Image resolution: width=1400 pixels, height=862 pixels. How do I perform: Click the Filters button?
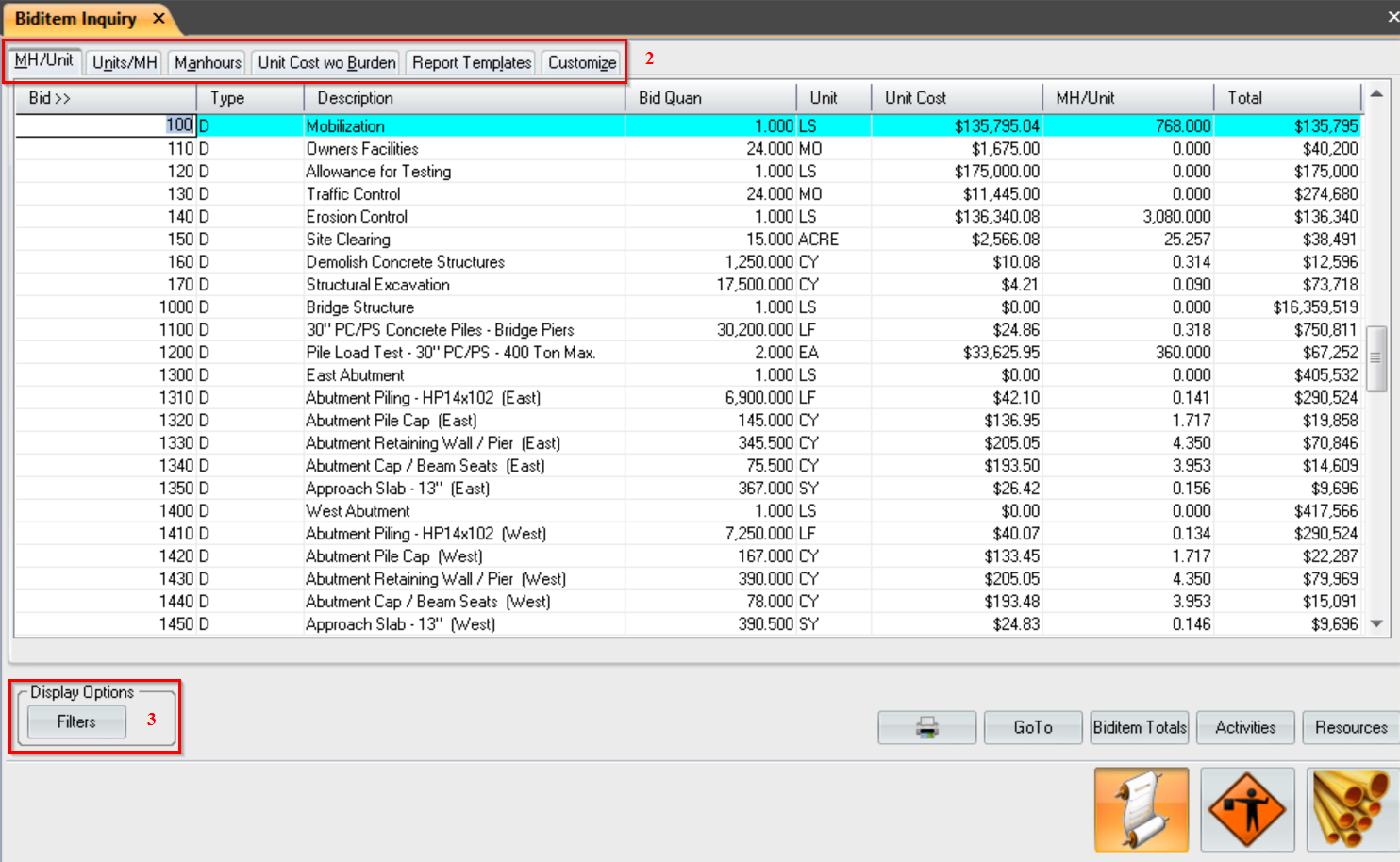(x=76, y=721)
